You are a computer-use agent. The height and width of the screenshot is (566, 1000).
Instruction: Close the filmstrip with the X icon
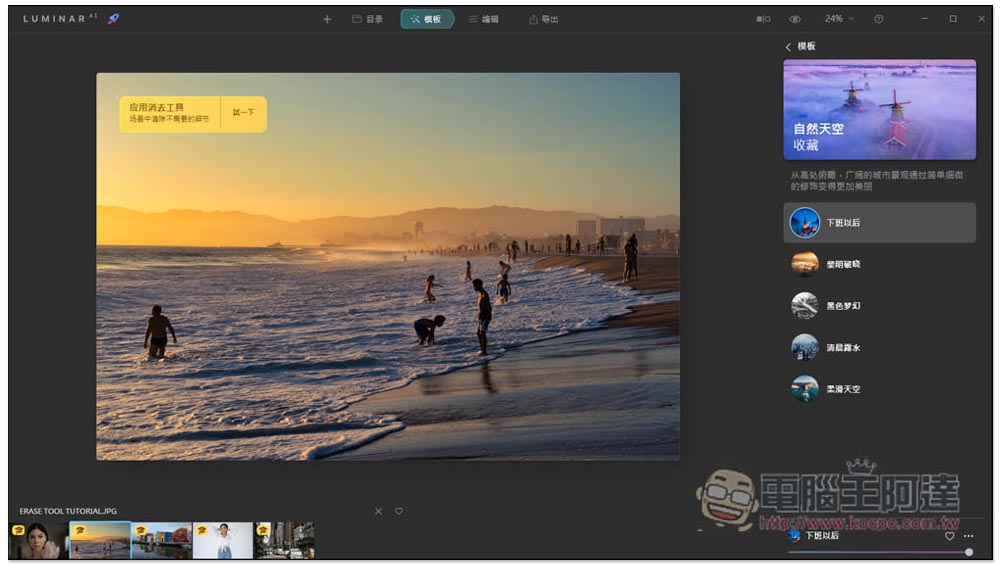[x=378, y=511]
